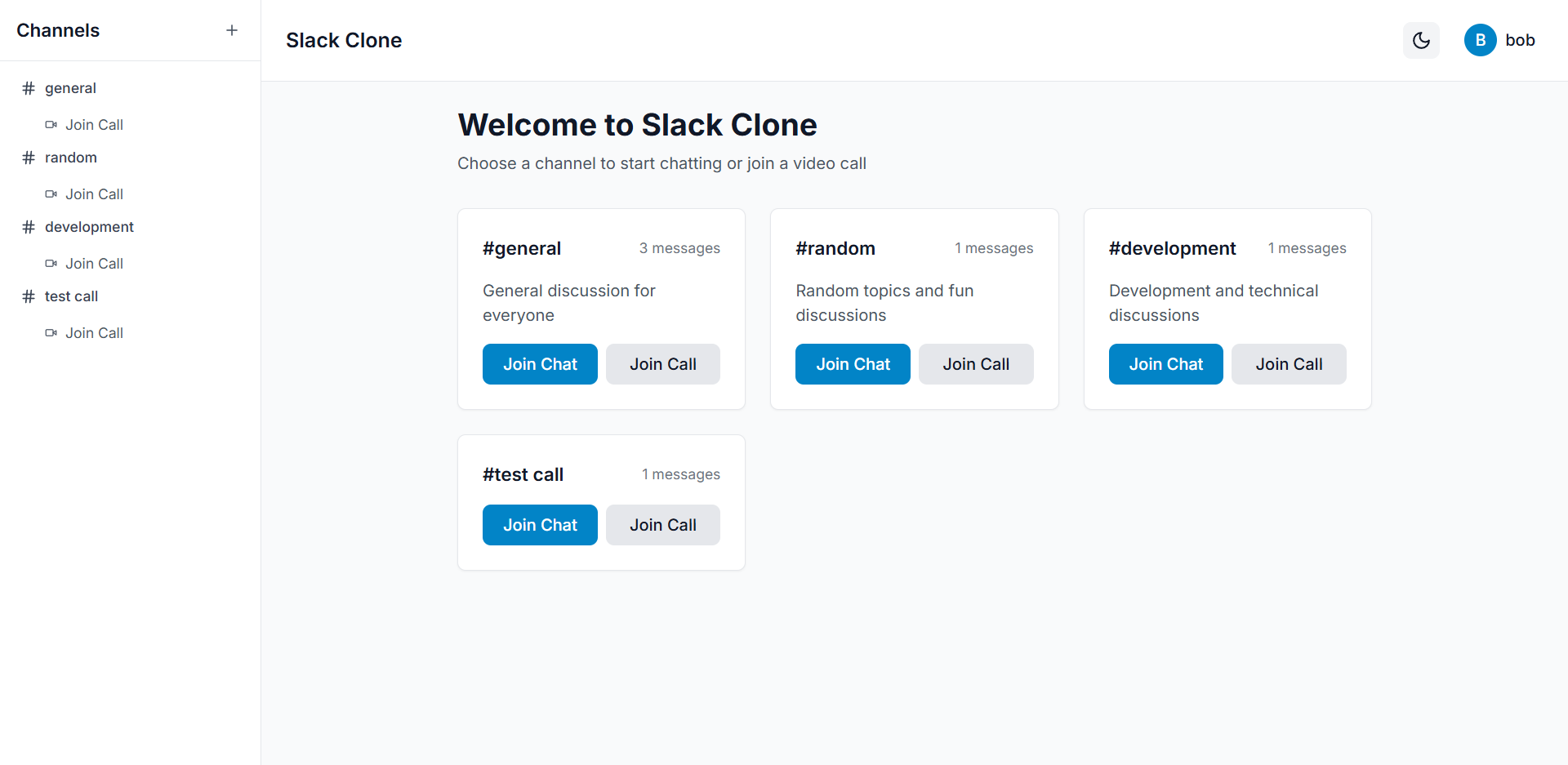Click the Slack Clone header title
The height and width of the screenshot is (765, 1568).
tap(344, 40)
